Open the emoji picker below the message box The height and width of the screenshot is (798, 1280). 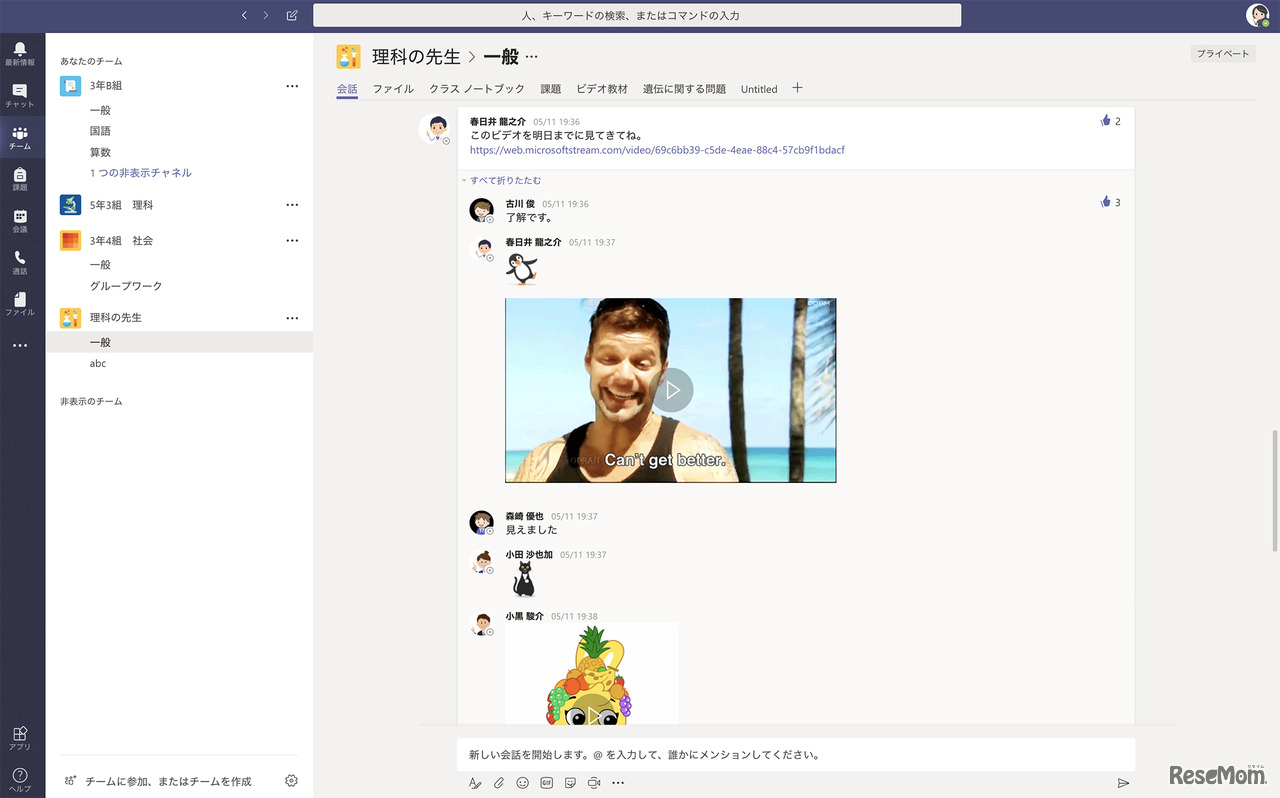point(522,783)
